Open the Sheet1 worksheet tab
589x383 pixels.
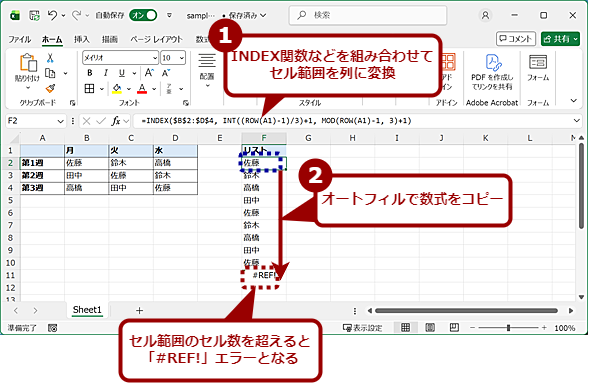click(87, 310)
